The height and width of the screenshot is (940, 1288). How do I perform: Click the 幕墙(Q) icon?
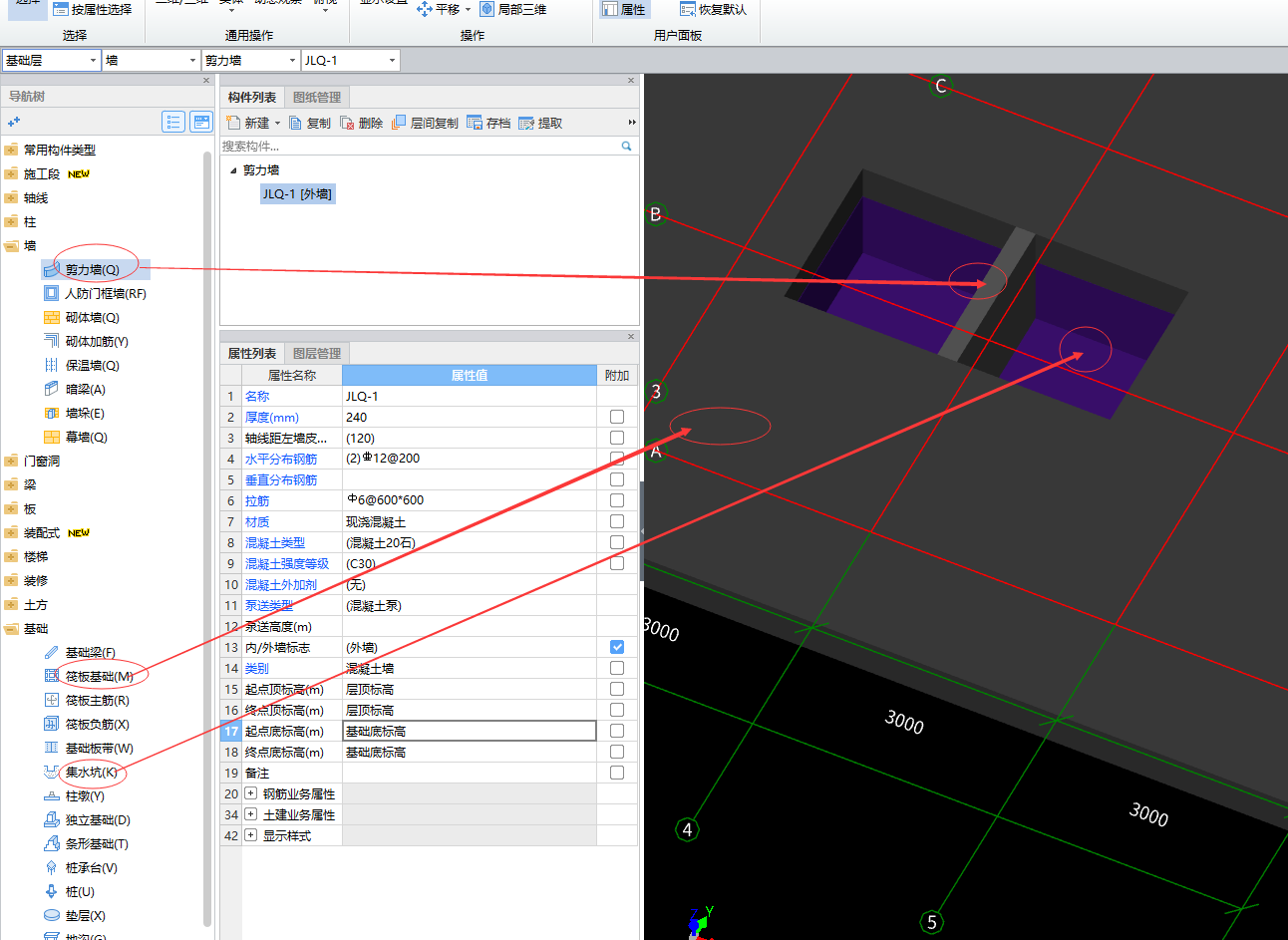[x=52, y=437]
